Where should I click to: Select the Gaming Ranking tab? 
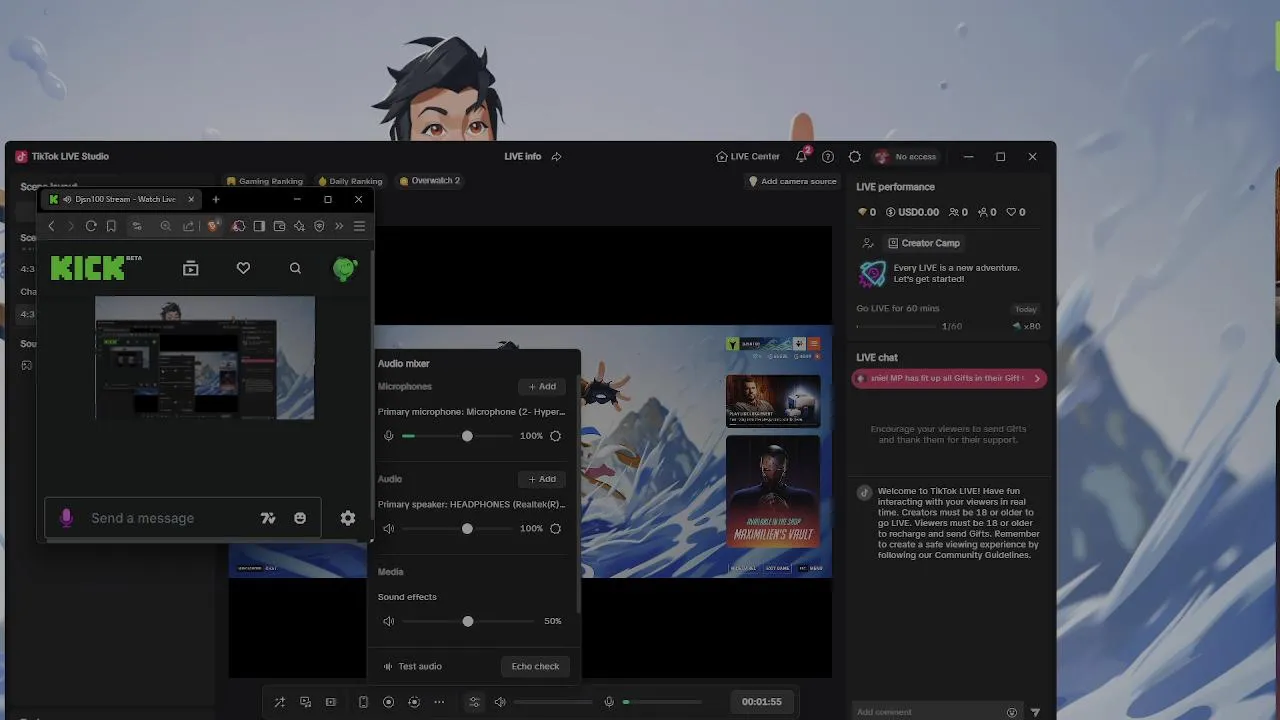(x=264, y=181)
